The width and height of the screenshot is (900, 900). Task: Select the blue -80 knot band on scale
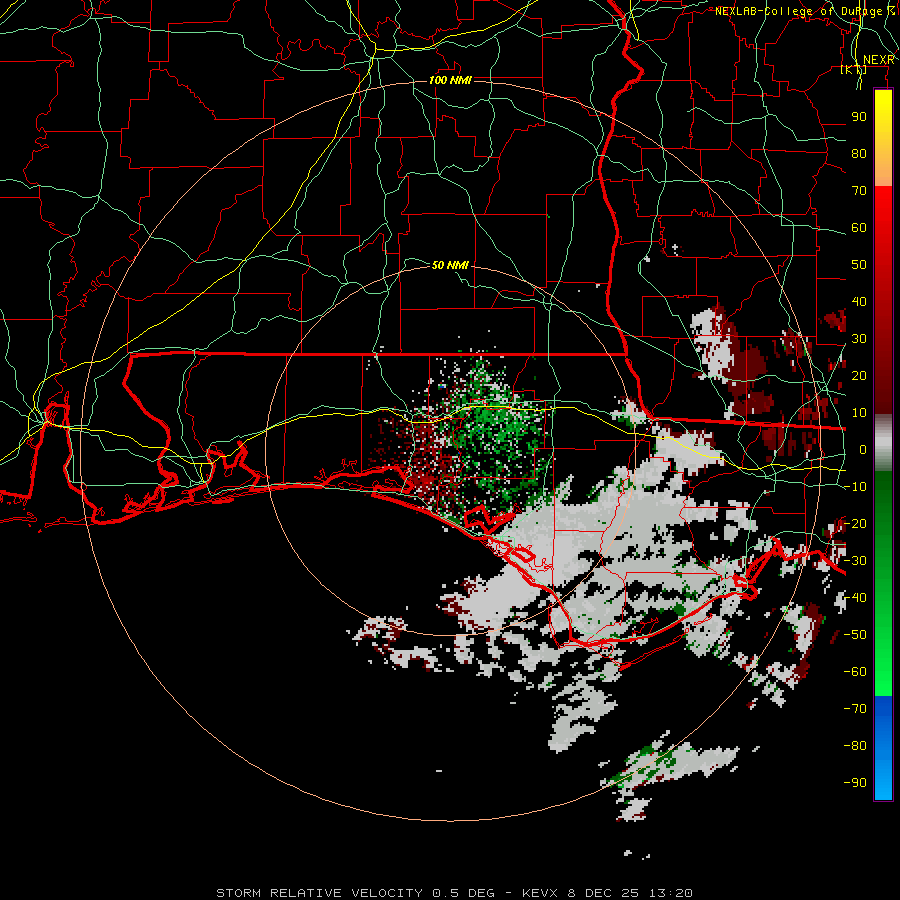pos(883,746)
